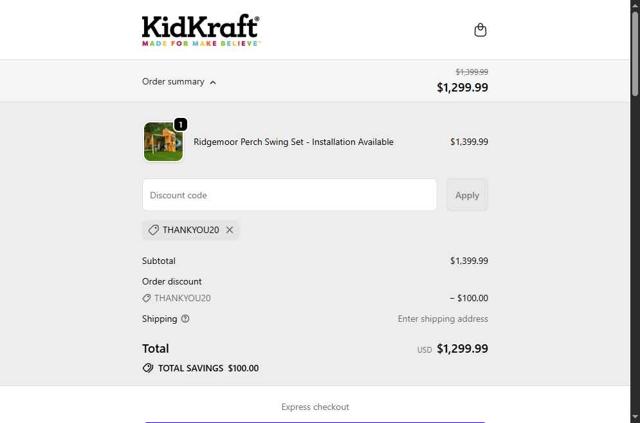Click the tag icon under Order discount

[x=147, y=298]
